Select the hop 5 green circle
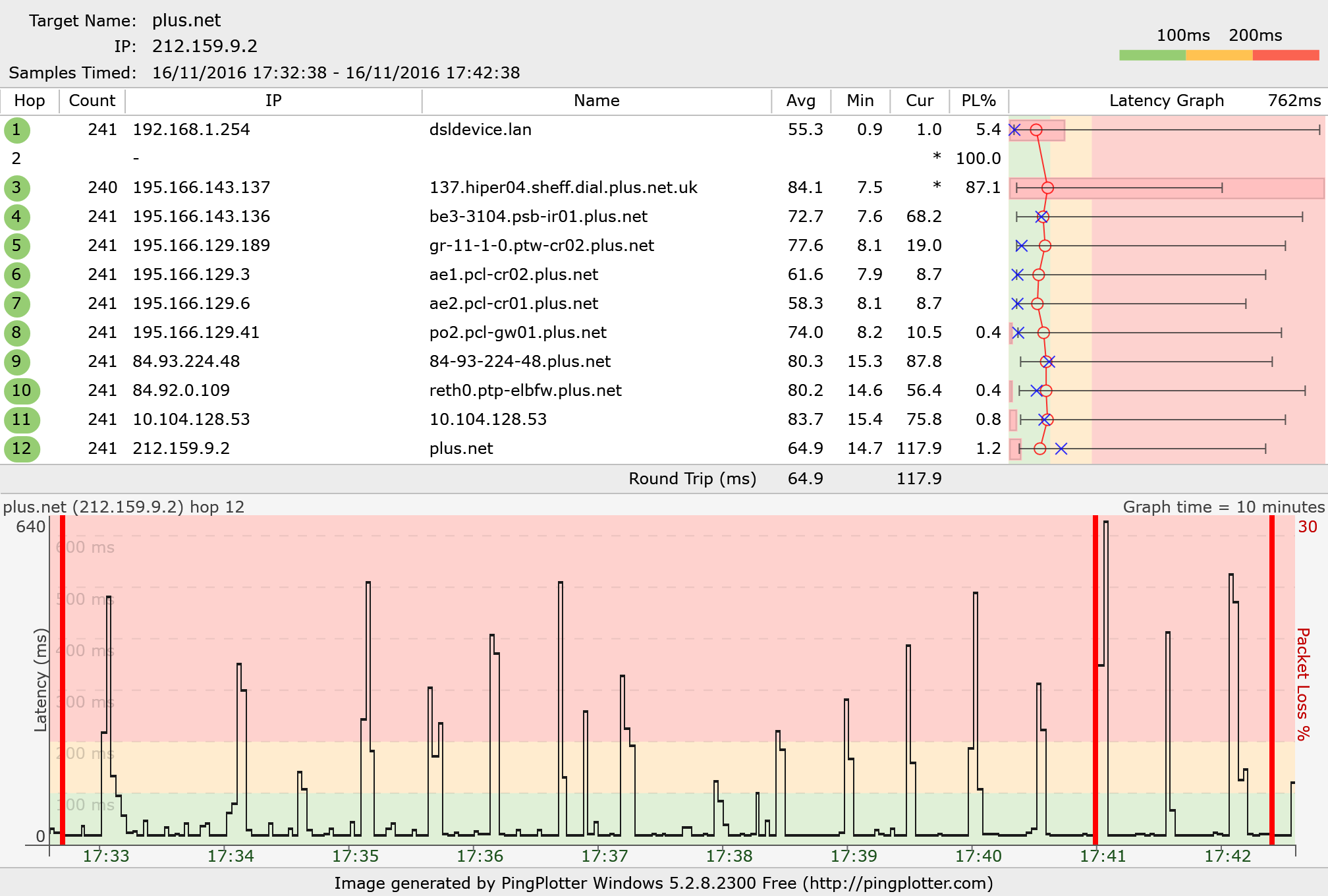 click(16, 246)
